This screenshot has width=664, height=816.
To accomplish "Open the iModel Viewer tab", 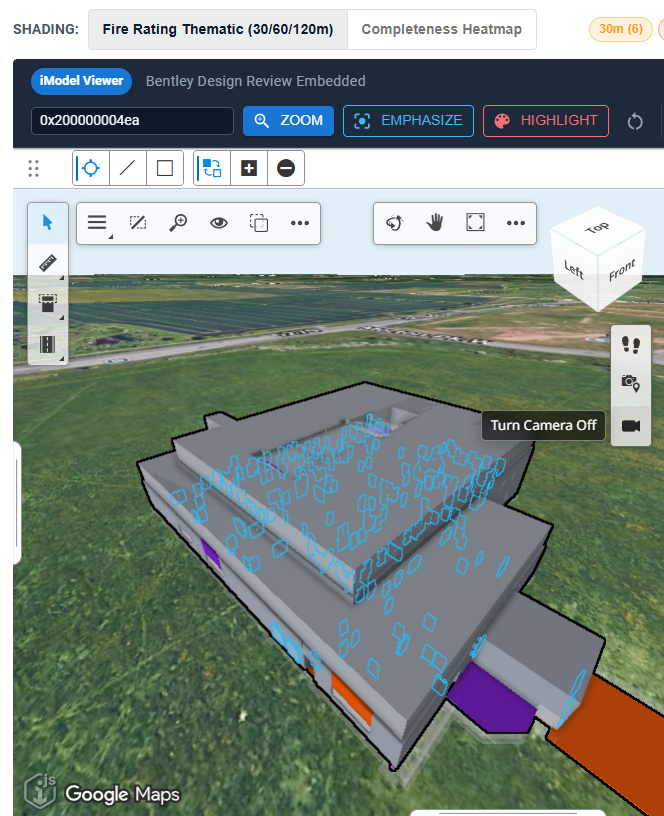I will point(81,81).
